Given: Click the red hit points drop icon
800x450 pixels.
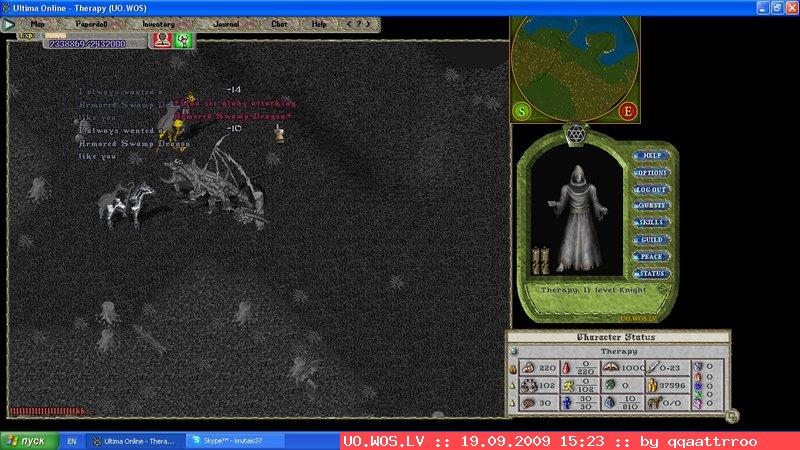Looking at the screenshot, I should tap(566, 368).
